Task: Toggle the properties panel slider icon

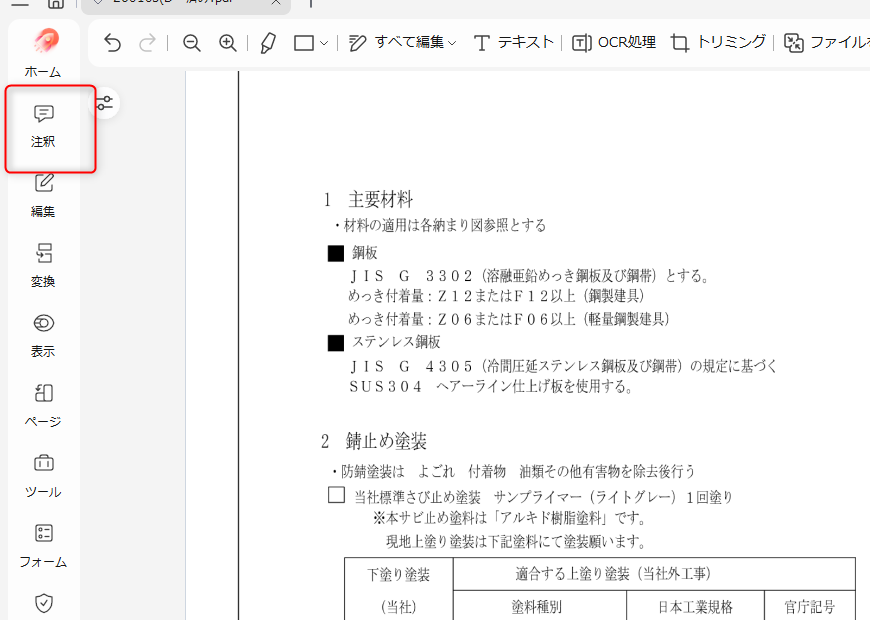Action: 104,102
